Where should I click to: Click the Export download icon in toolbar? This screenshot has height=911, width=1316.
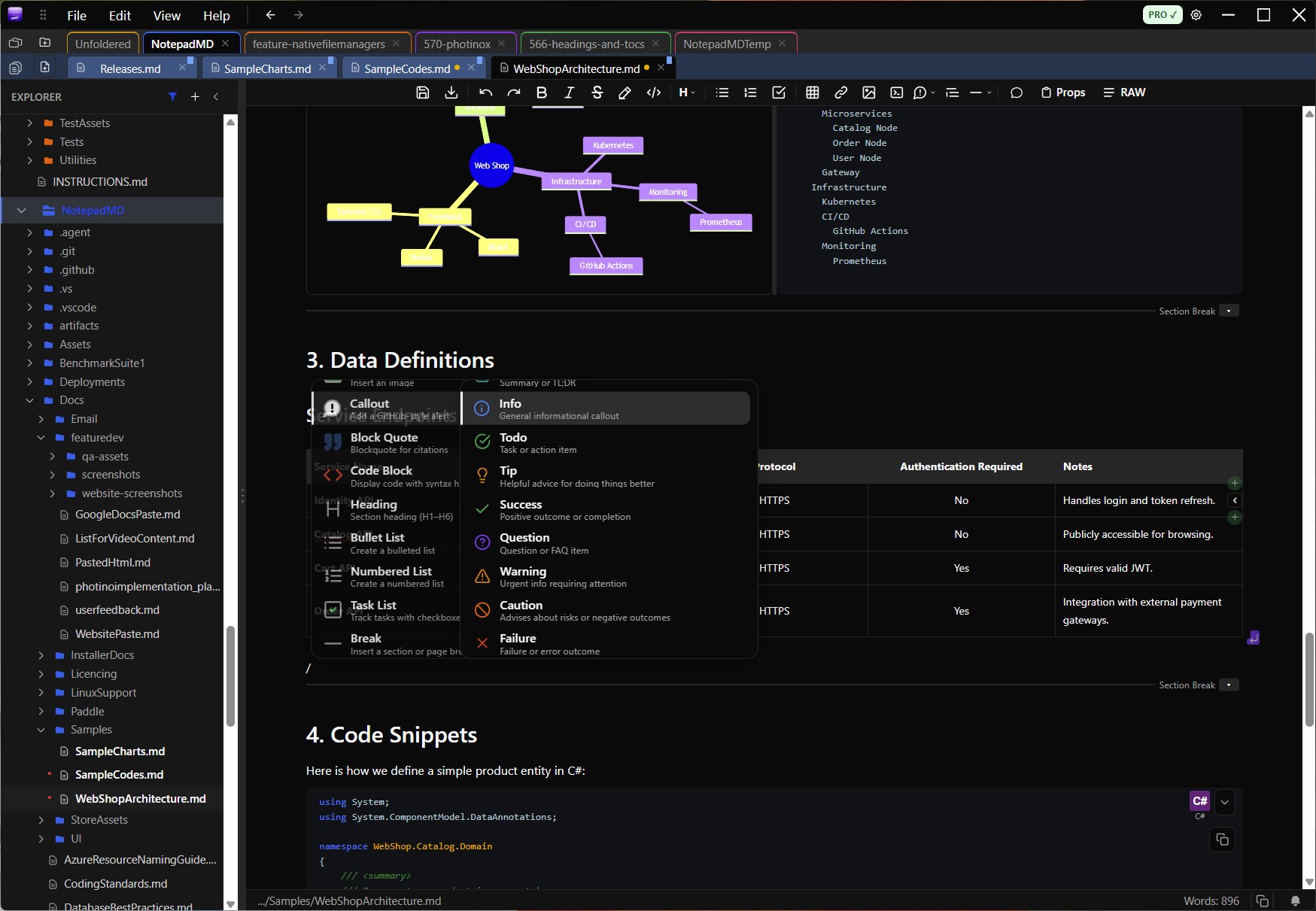coord(451,93)
